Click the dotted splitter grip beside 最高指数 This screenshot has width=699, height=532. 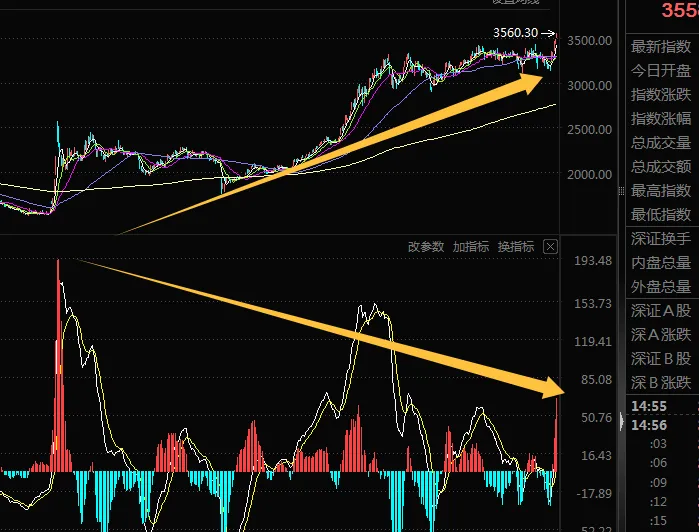[x=621, y=191]
